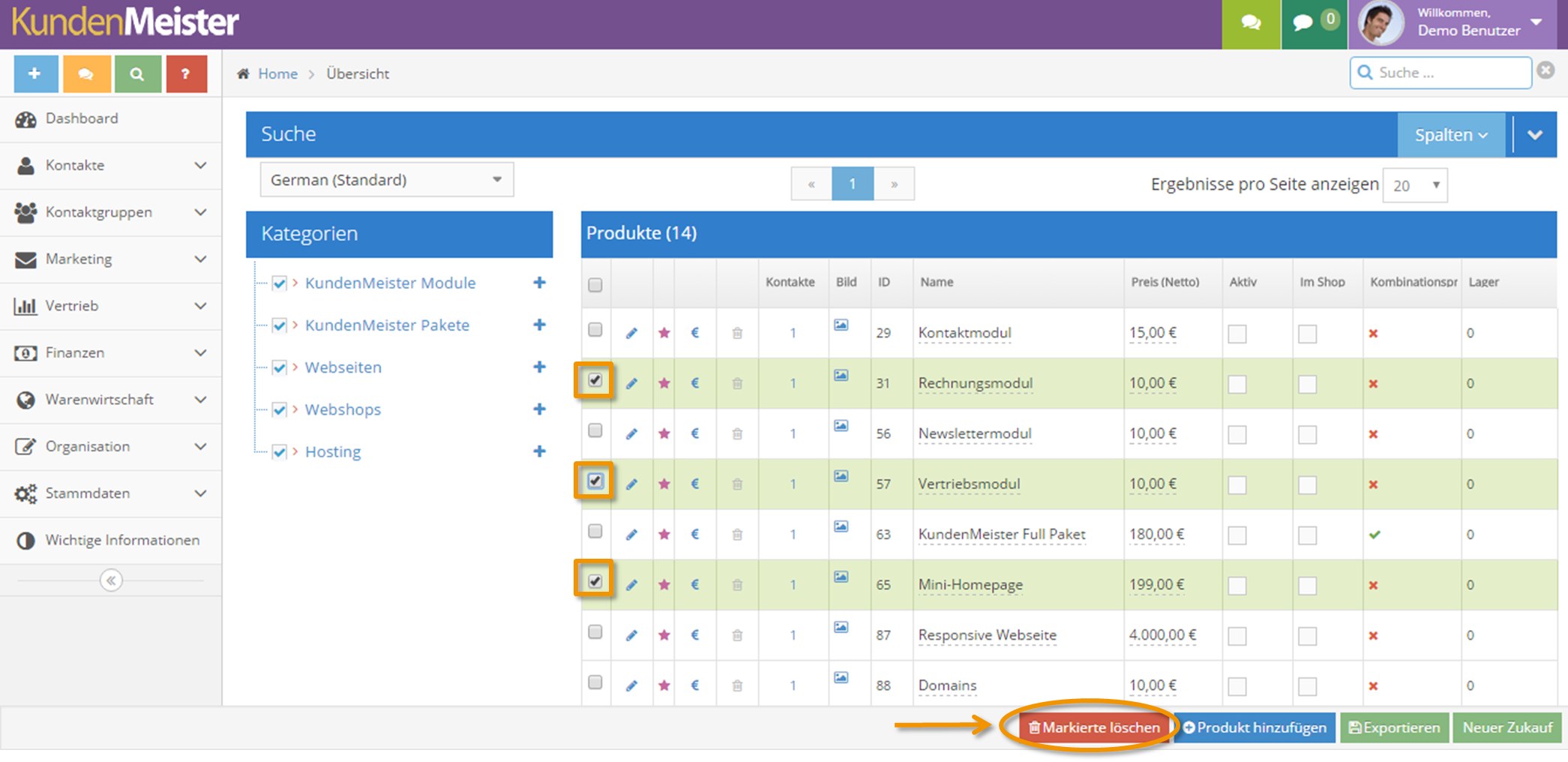Open the Spalten columns dropdown

(1451, 135)
